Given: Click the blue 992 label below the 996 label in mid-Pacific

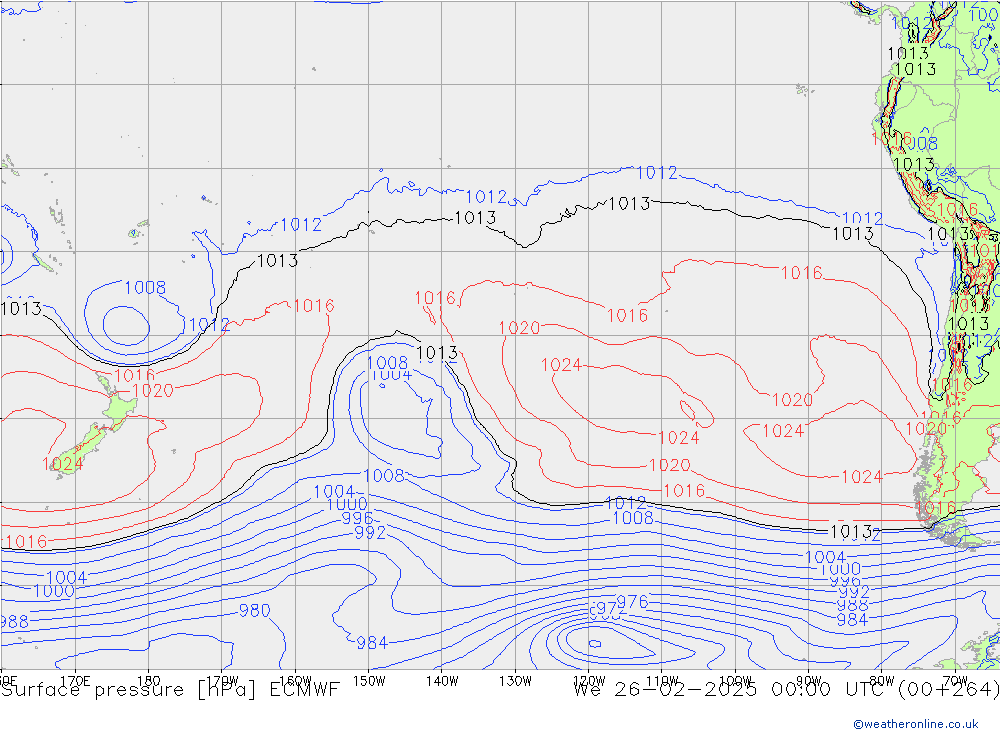Looking at the screenshot, I should tap(370, 532).
